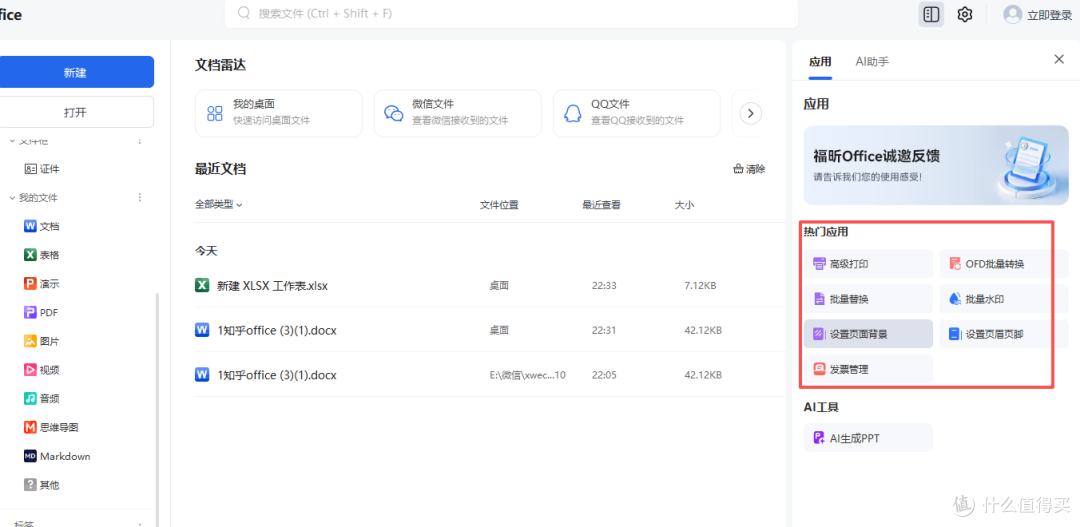Screen dimensions: 1080x527
Task: Click the OFD批量转换 icon
Action: coord(955,264)
